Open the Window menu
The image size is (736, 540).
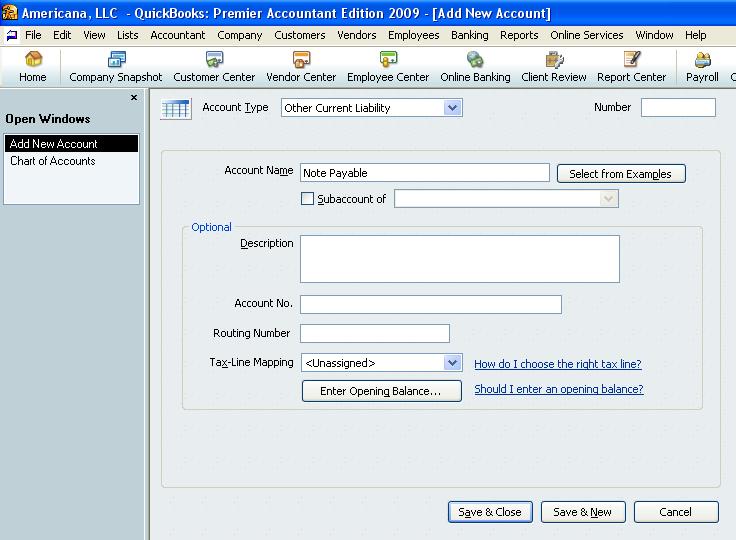(x=654, y=35)
